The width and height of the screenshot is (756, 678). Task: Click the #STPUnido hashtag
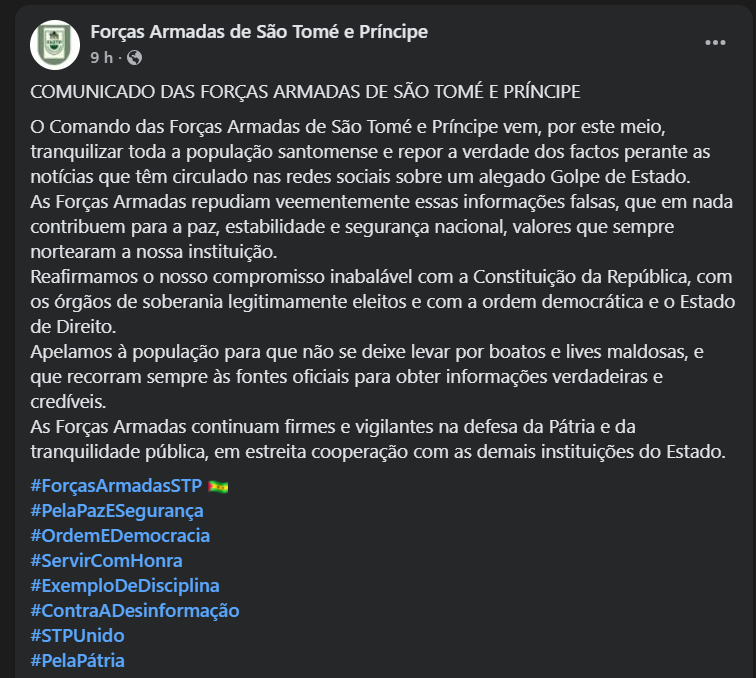[x=77, y=635]
